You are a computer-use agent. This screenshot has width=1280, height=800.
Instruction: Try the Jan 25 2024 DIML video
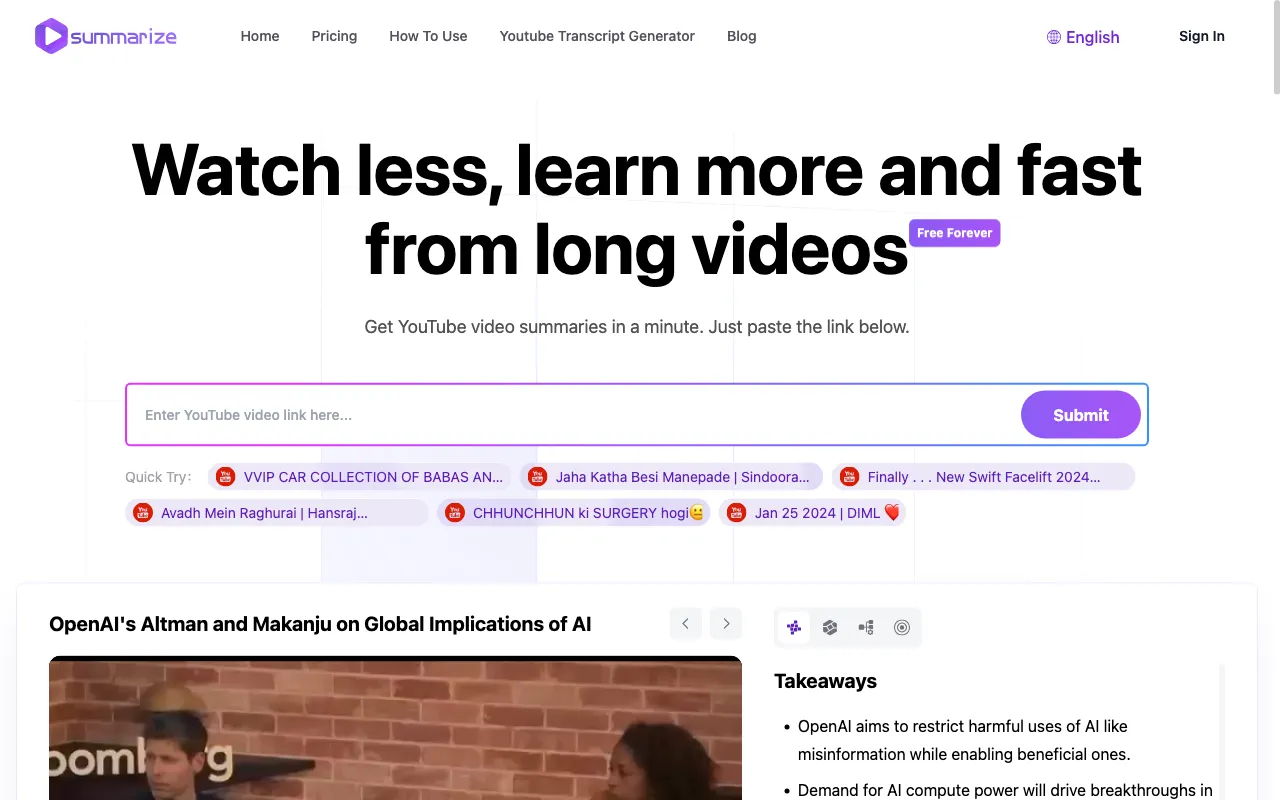pos(812,513)
